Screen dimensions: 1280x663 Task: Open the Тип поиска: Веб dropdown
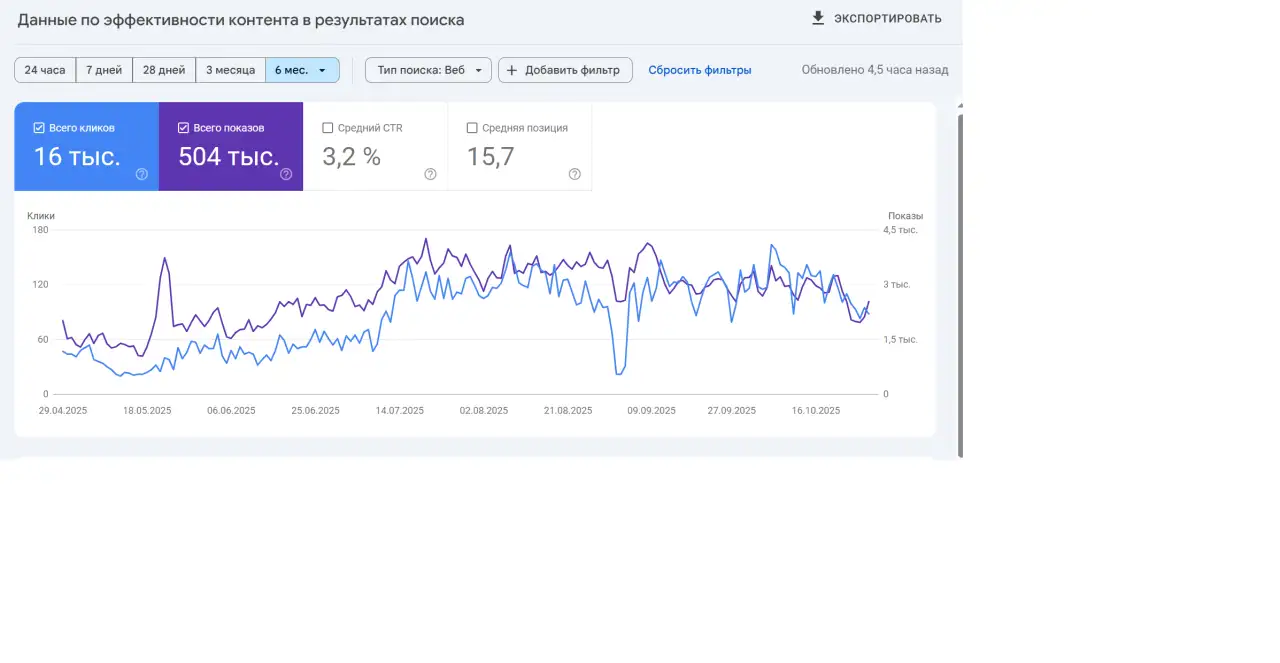(428, 70)
